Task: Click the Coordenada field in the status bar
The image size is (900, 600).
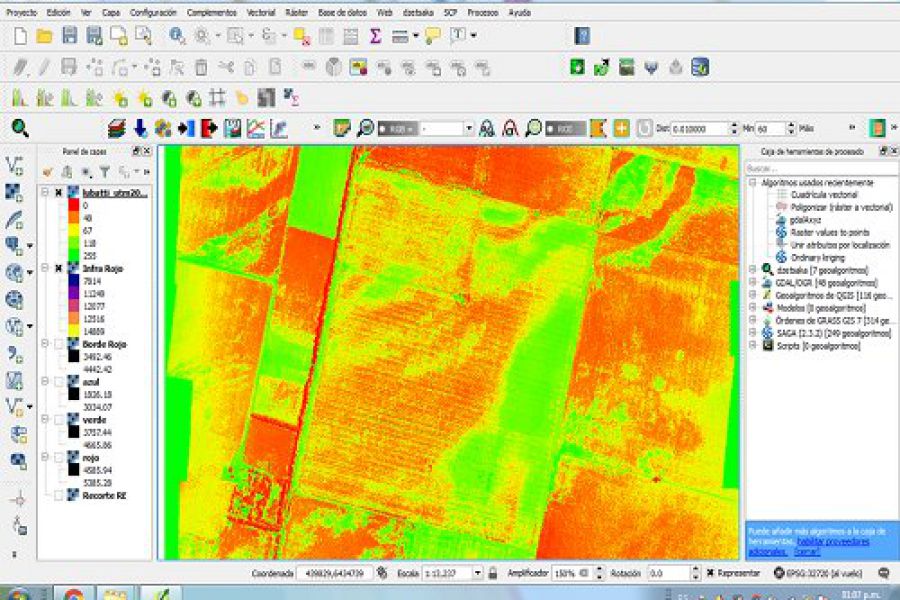Action: coord(335,573)
